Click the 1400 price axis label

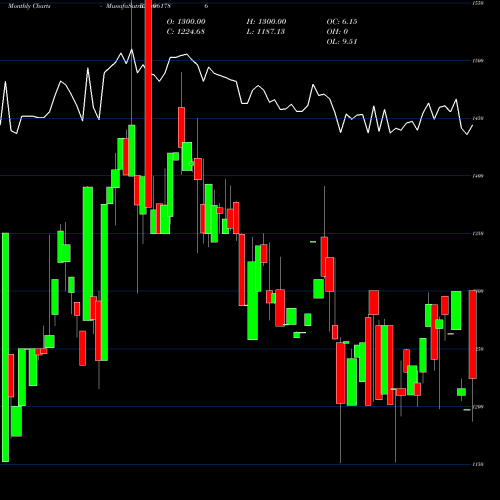[478, 176]
